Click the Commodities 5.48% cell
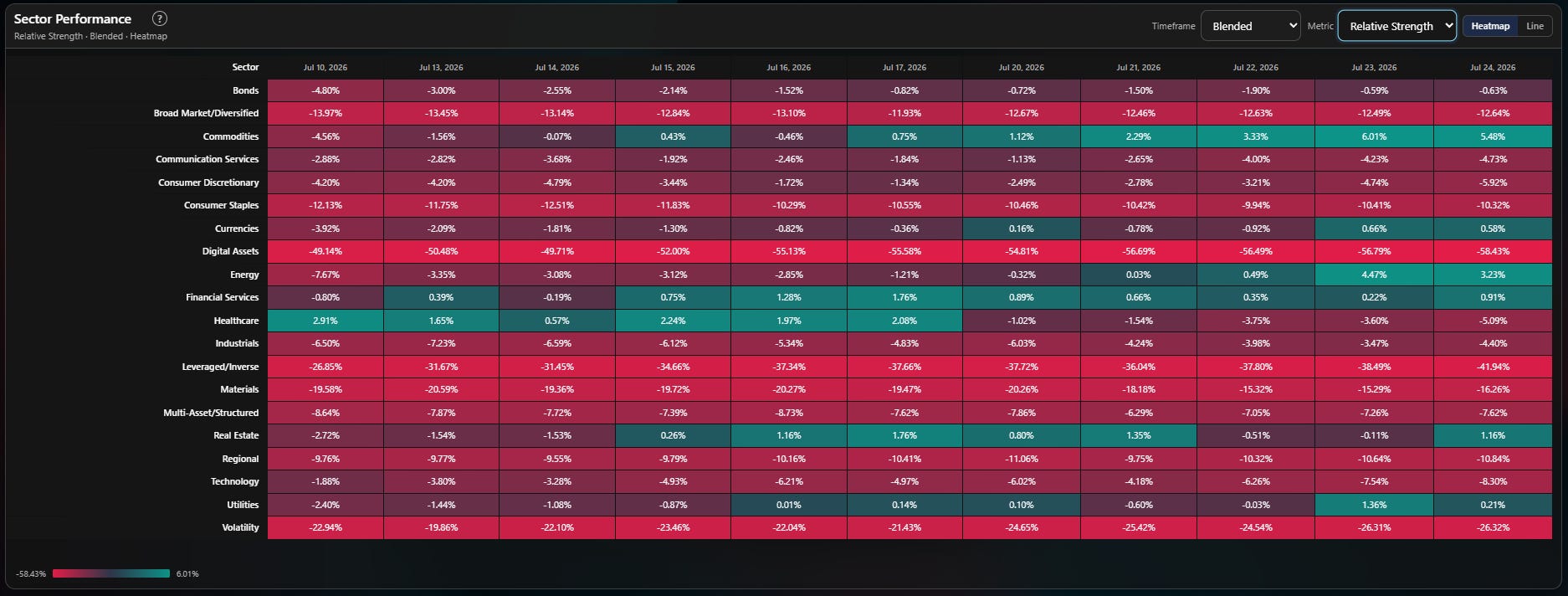 click(1493, 136)
